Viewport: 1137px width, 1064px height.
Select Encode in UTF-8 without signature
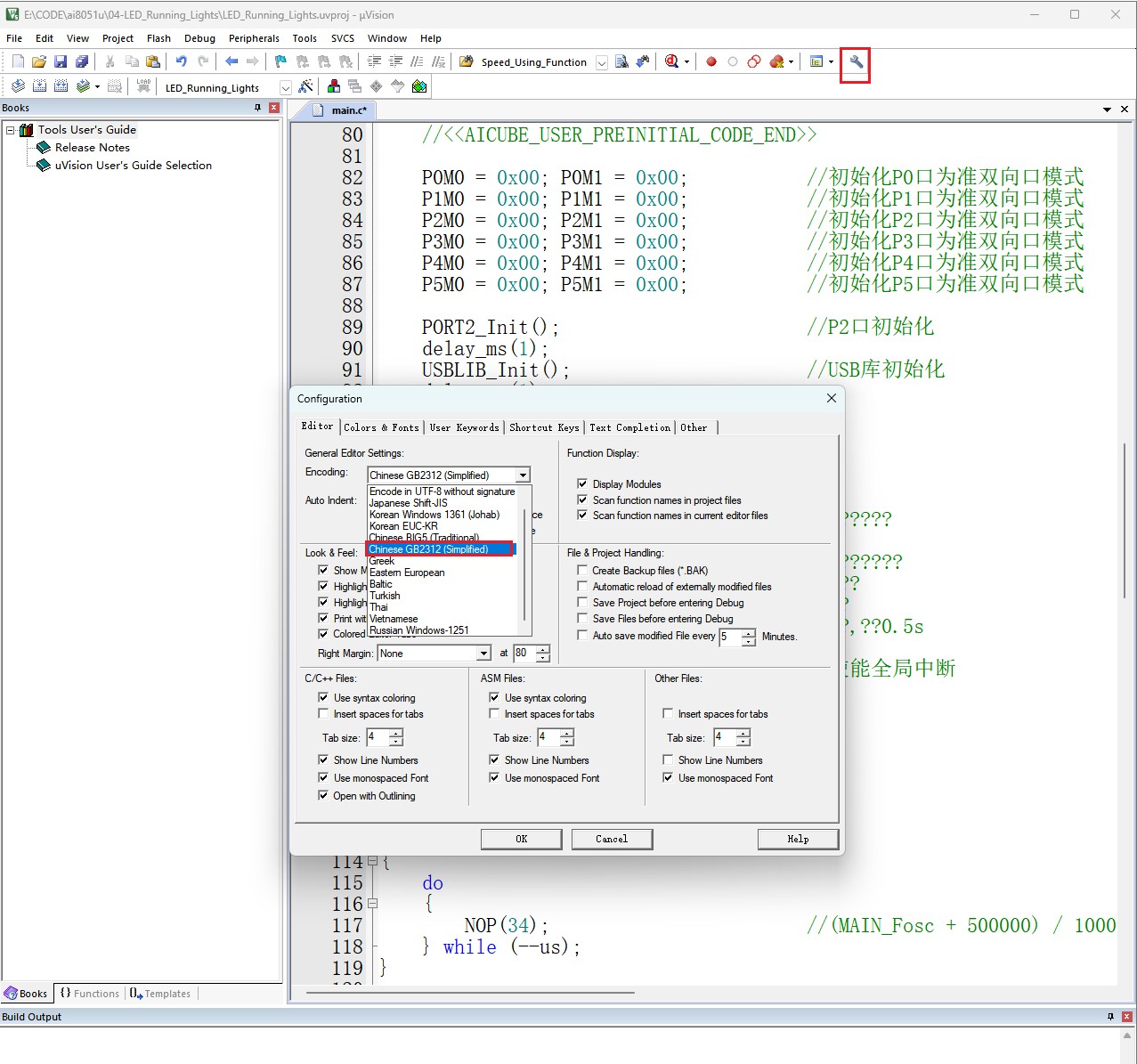pos(442,491)
